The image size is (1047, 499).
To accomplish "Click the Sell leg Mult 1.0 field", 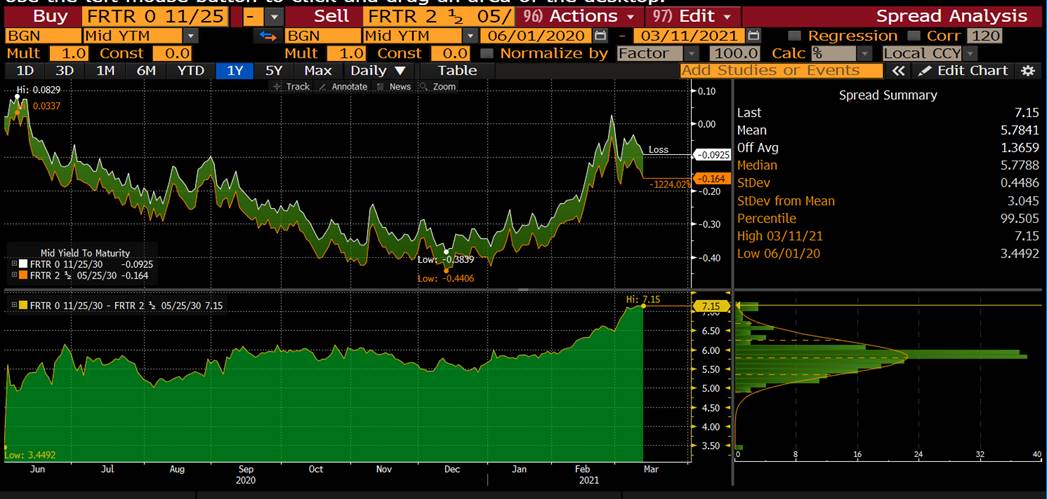I will coord(346,53).
